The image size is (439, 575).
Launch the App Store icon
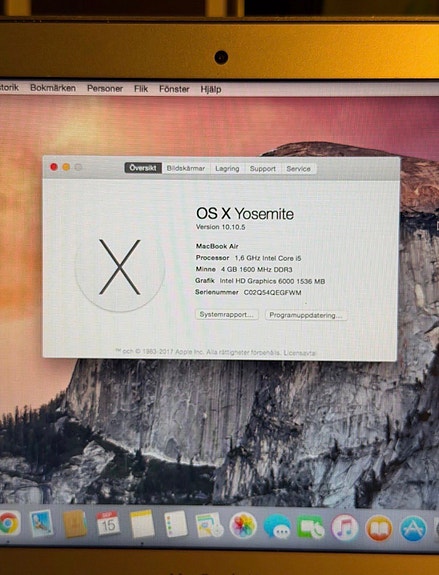[413, 528]
